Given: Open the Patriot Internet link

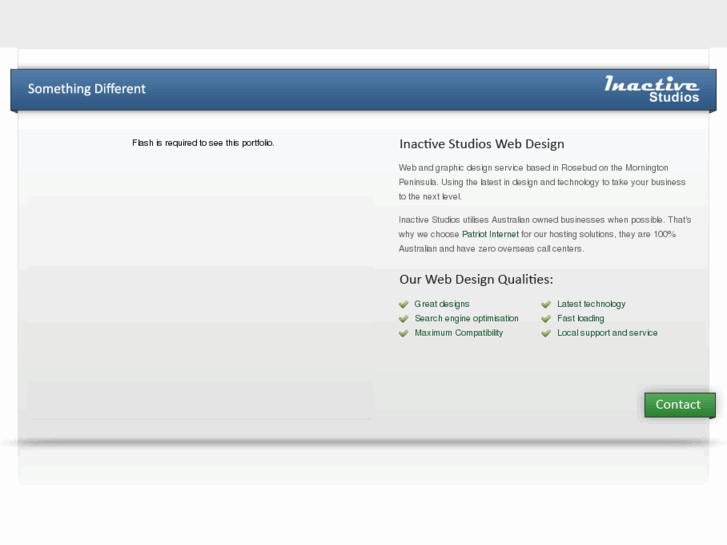Looking at the screenshot, I should coord(490,234).
